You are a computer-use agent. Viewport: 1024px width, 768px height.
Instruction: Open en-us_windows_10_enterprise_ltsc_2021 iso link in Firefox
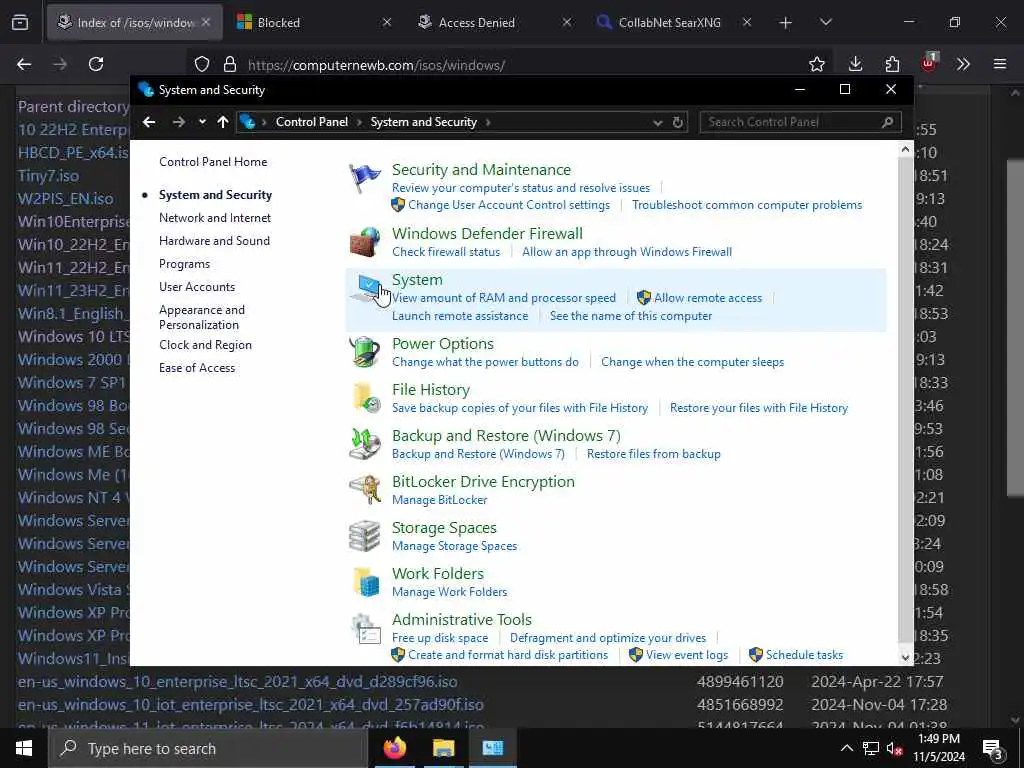click(238, 682)
